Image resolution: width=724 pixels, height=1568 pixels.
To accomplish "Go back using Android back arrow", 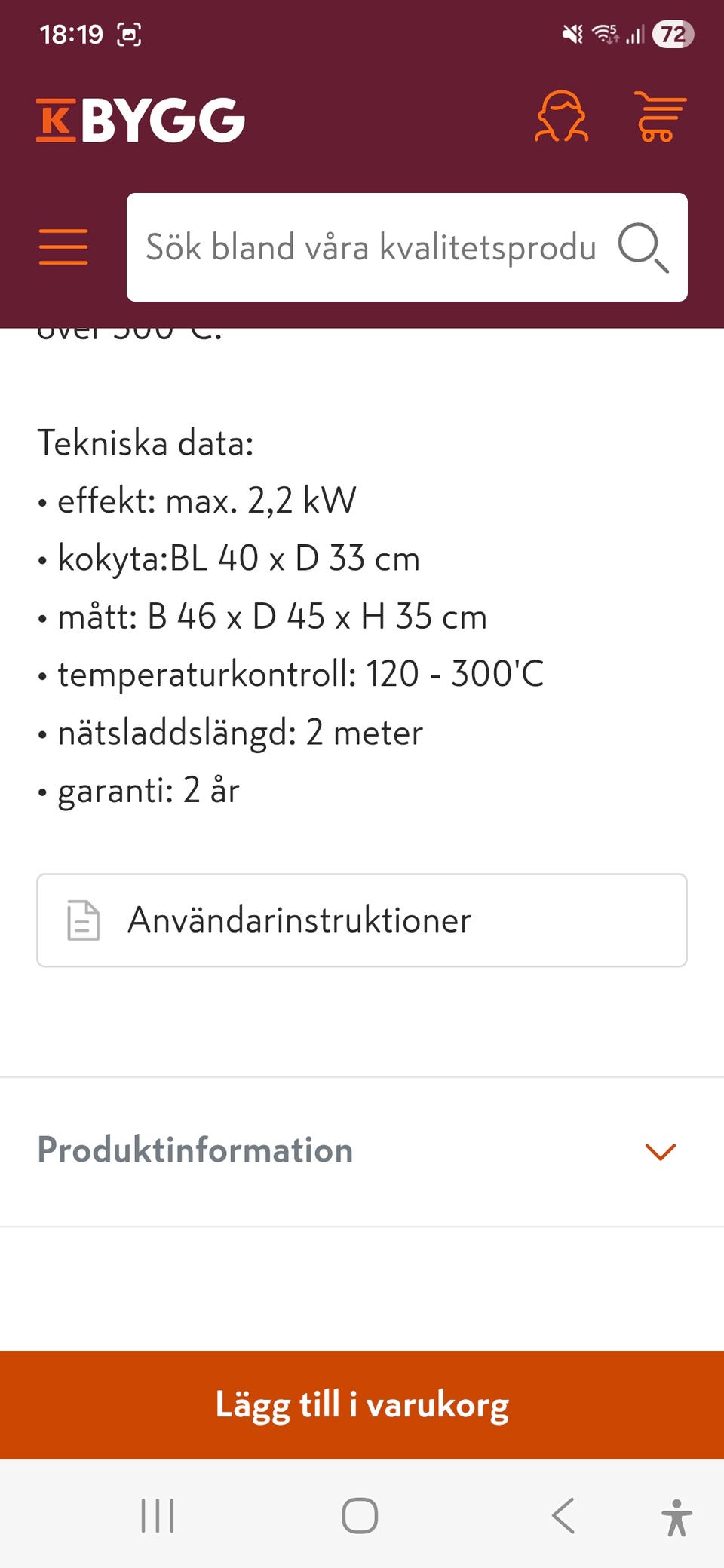I will [563, 1515].
